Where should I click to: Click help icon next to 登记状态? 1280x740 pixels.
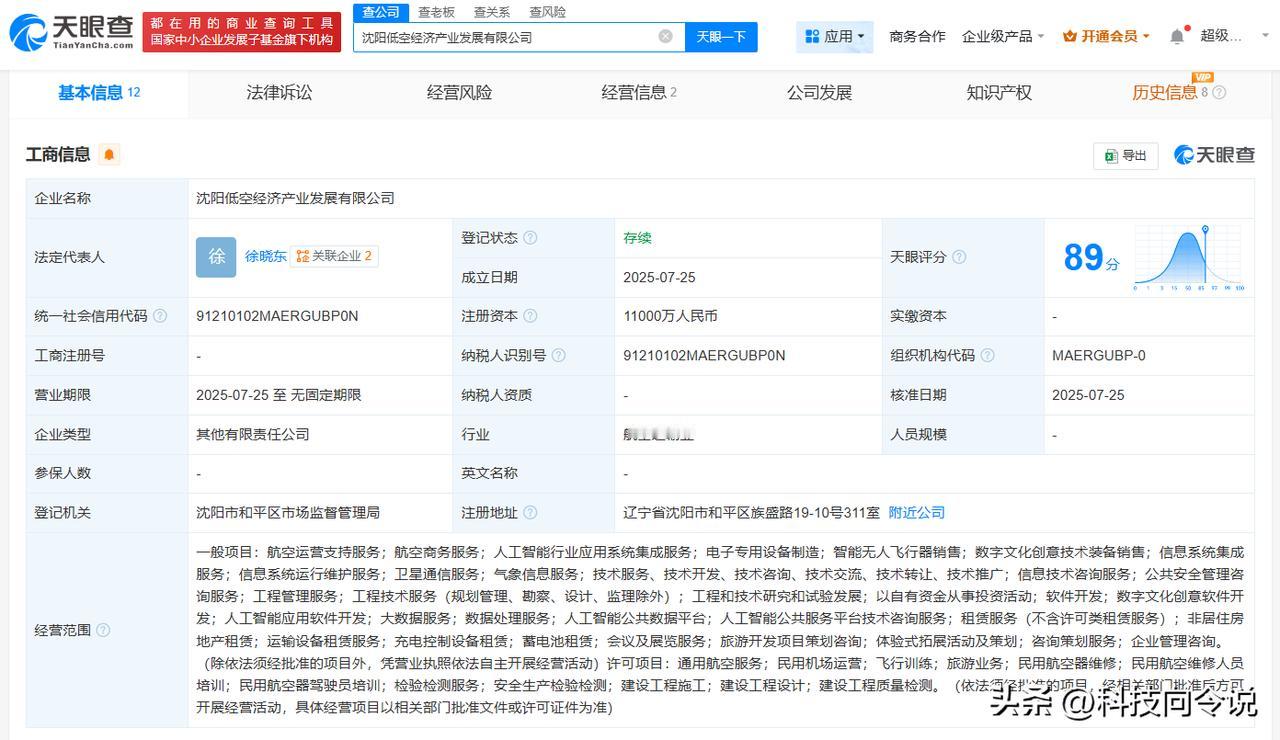(530, 238)
